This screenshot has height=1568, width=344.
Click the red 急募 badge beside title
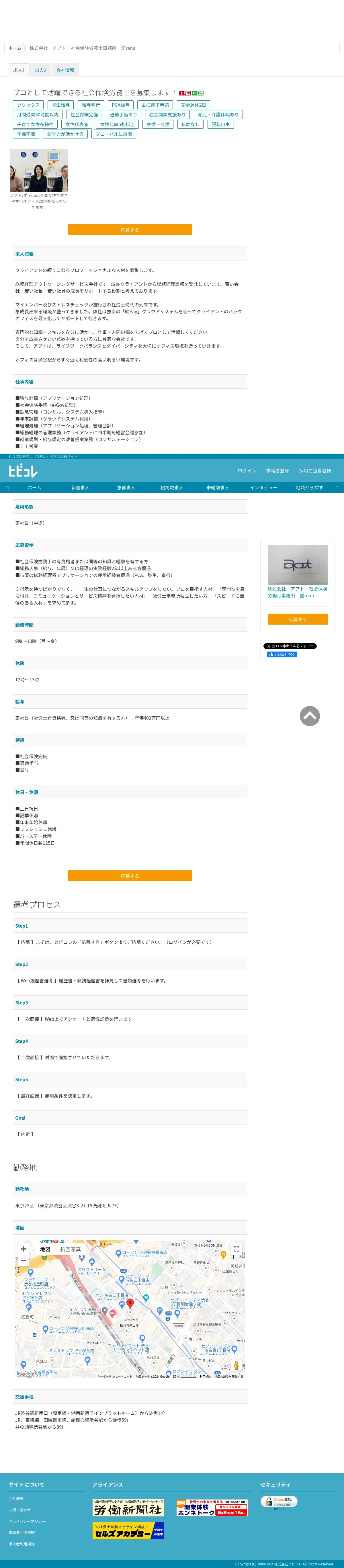tap(185, 93)
